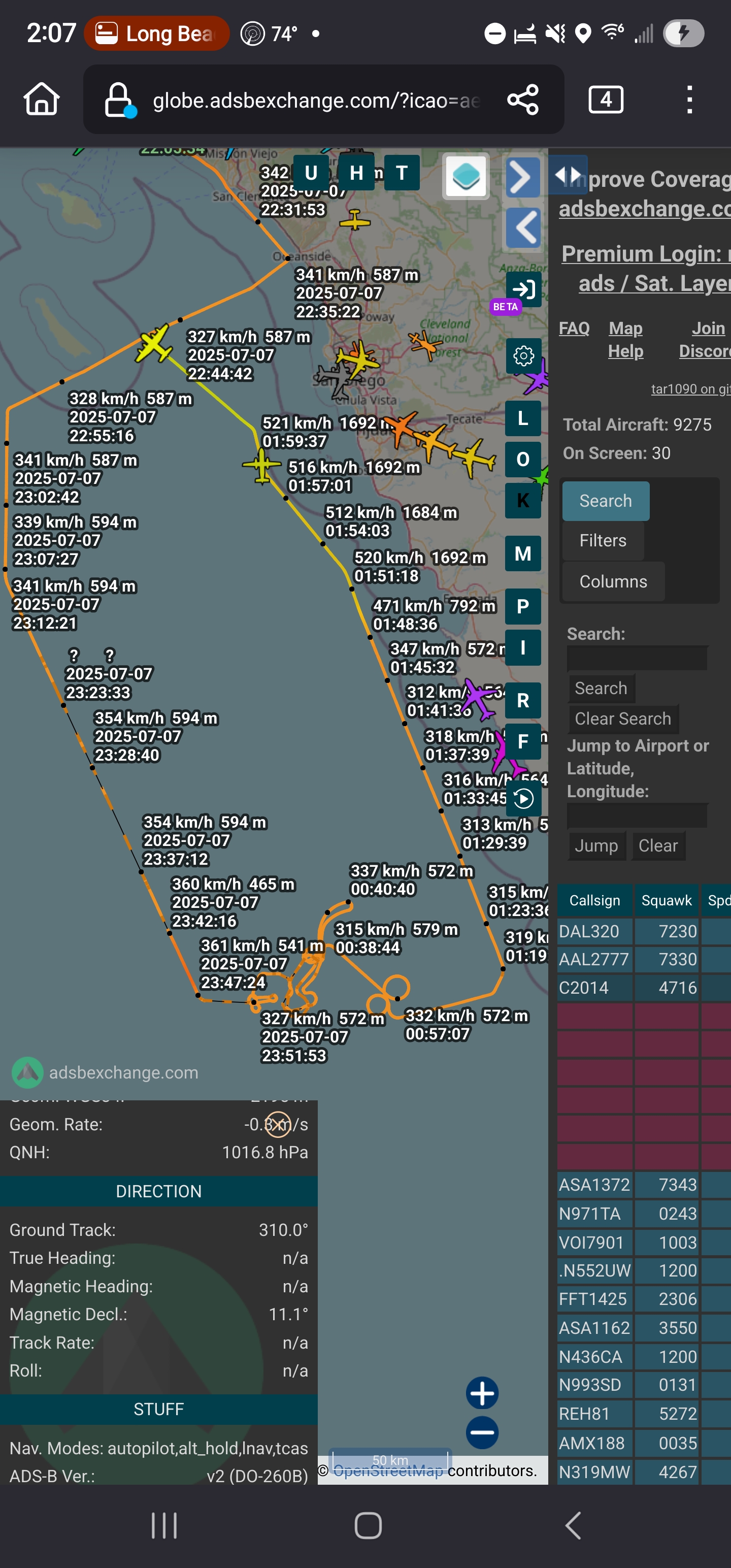The width and height of the screenshot is (731, 1568).
Task: Sort table by Callsign column
Action: 594,900
